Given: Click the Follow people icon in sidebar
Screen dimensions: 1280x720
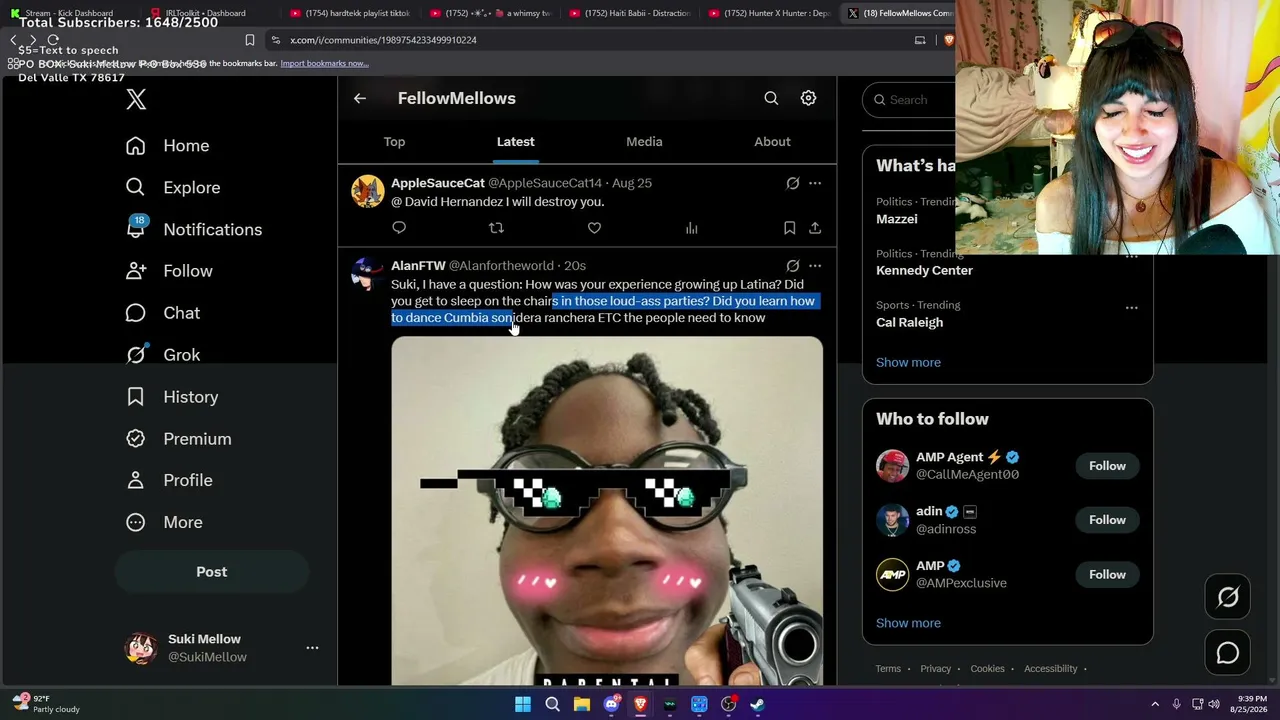Looking at the screenshot, I should 136,271.
